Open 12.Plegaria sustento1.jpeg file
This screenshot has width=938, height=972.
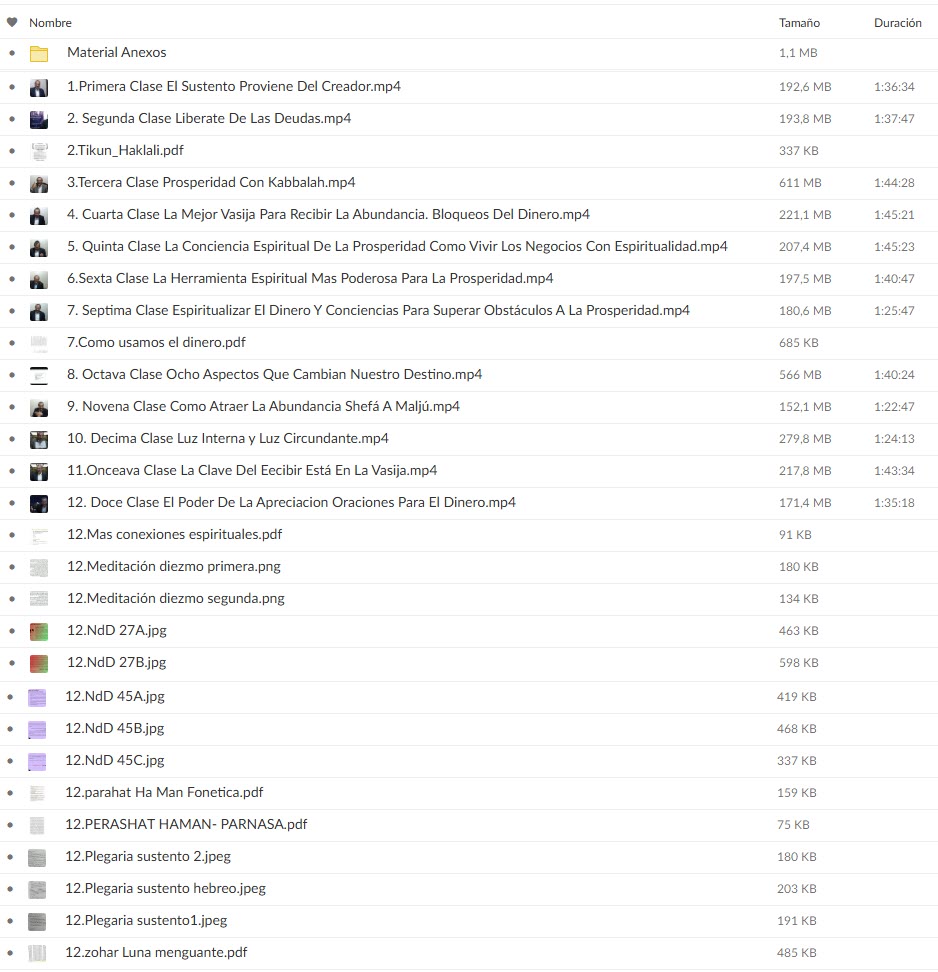click(146, 921)
